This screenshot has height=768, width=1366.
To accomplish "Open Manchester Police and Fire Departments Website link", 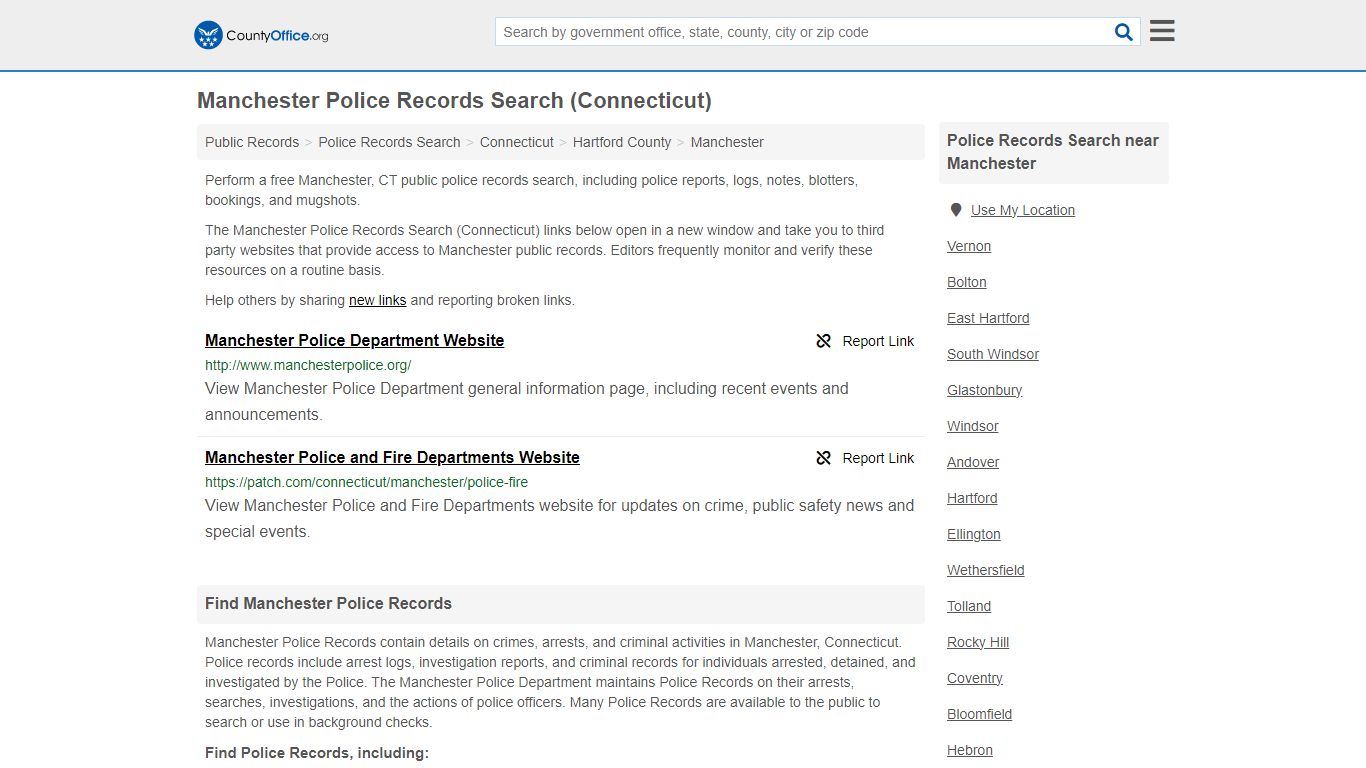I will (x=392, y=457).
